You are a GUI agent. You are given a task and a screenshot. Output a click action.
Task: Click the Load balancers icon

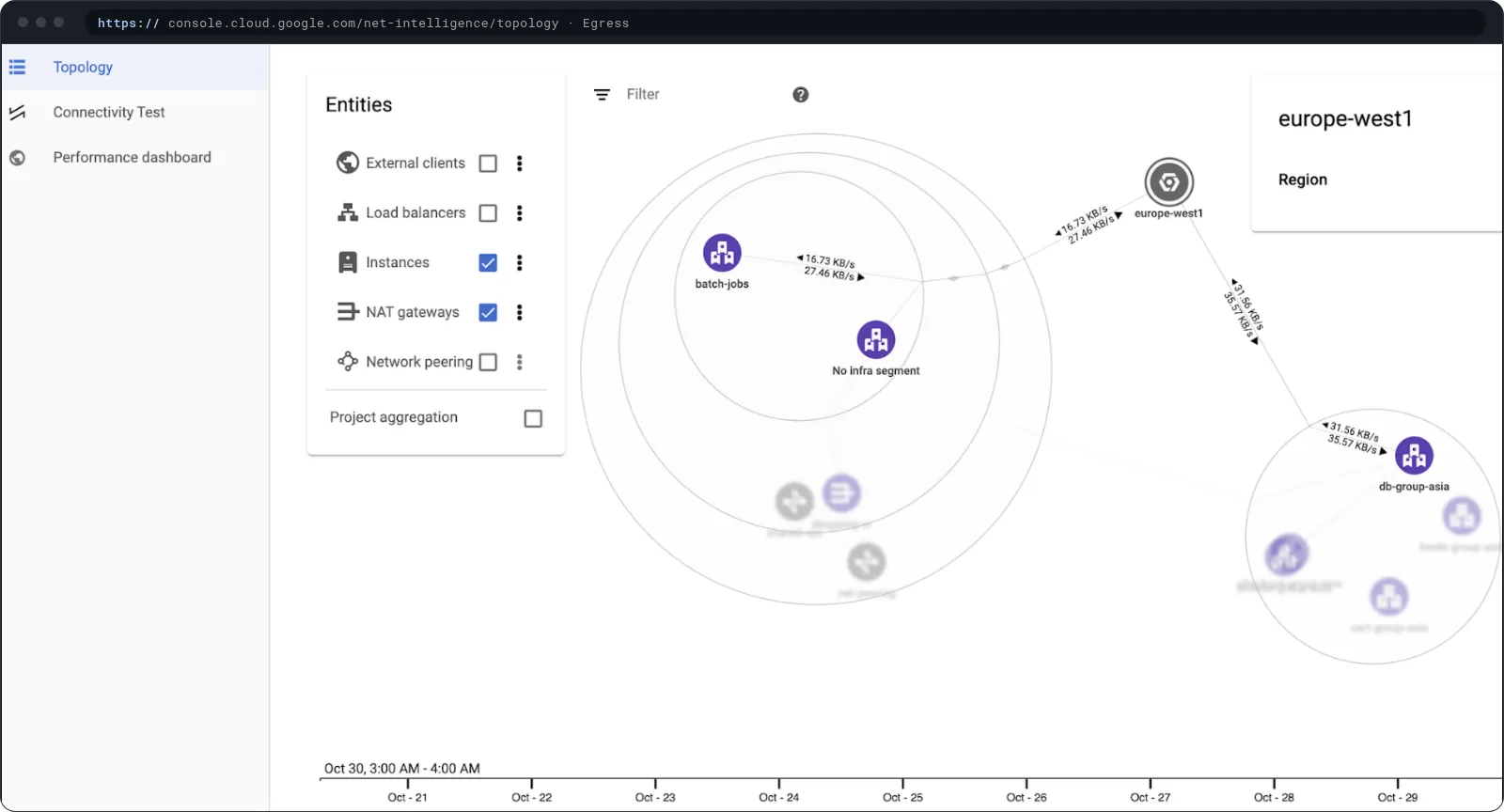click(x=348, y=212)
